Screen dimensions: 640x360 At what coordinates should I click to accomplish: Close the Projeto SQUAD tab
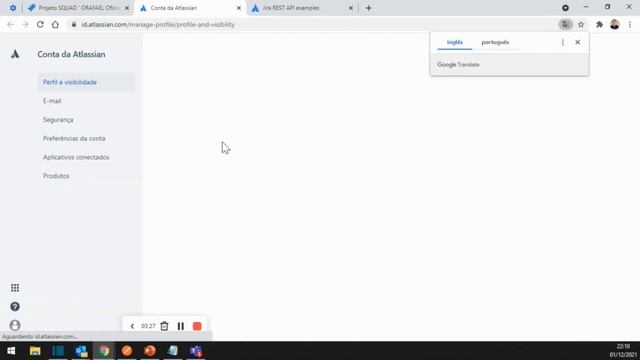coord(127,8)
